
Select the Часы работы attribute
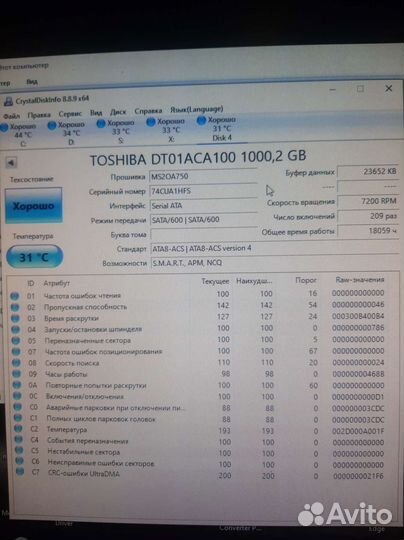coord(66,374)
